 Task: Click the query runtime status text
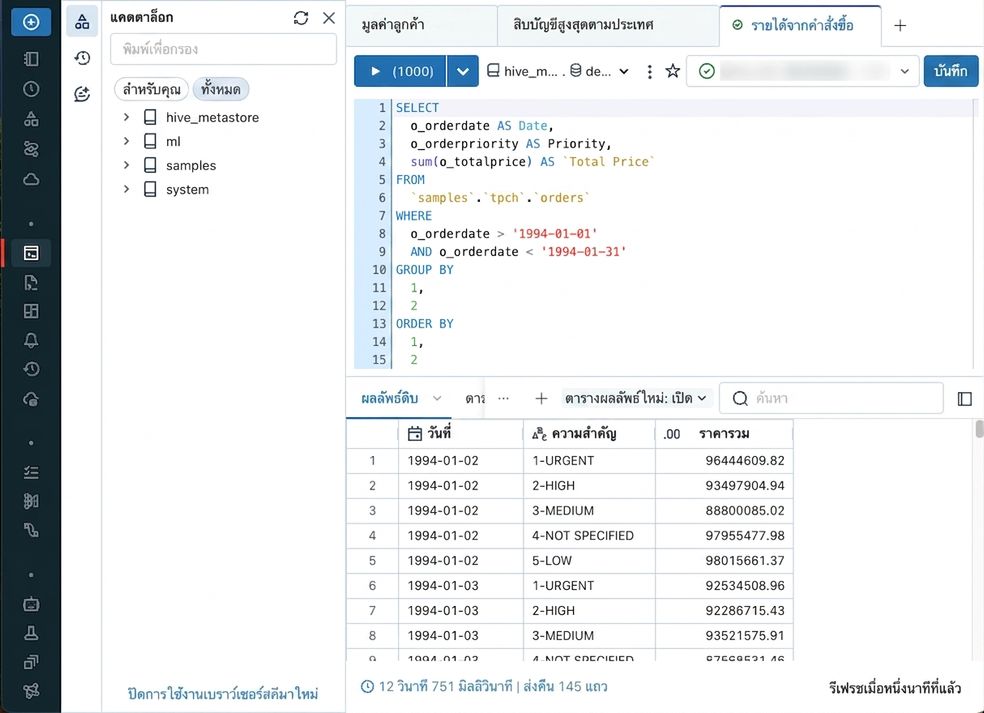[484, 687]
